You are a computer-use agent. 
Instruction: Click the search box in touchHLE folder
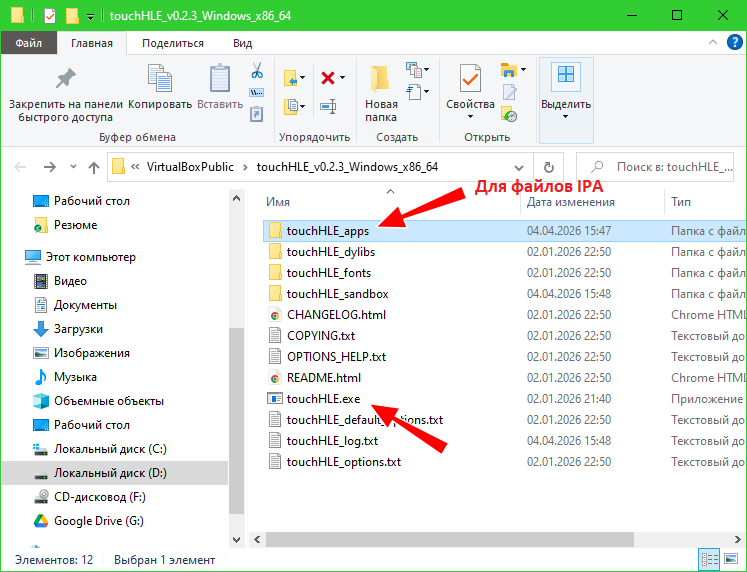[x=655, y=167]
